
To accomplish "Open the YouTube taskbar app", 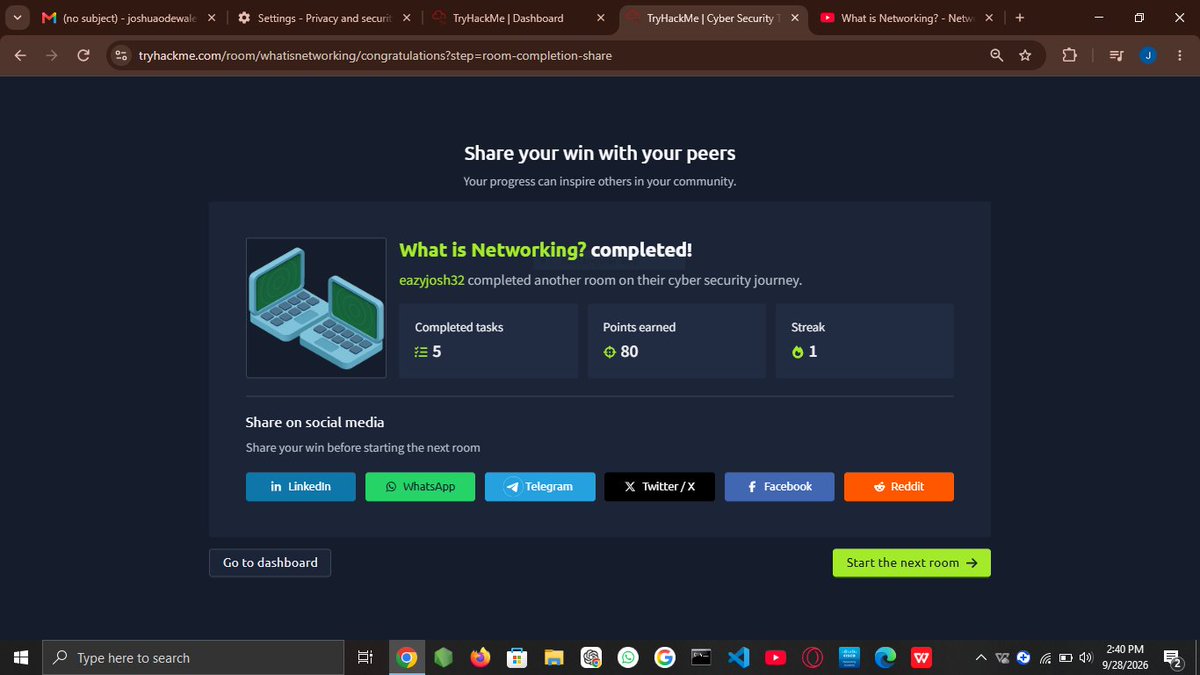I will point(775,657).
